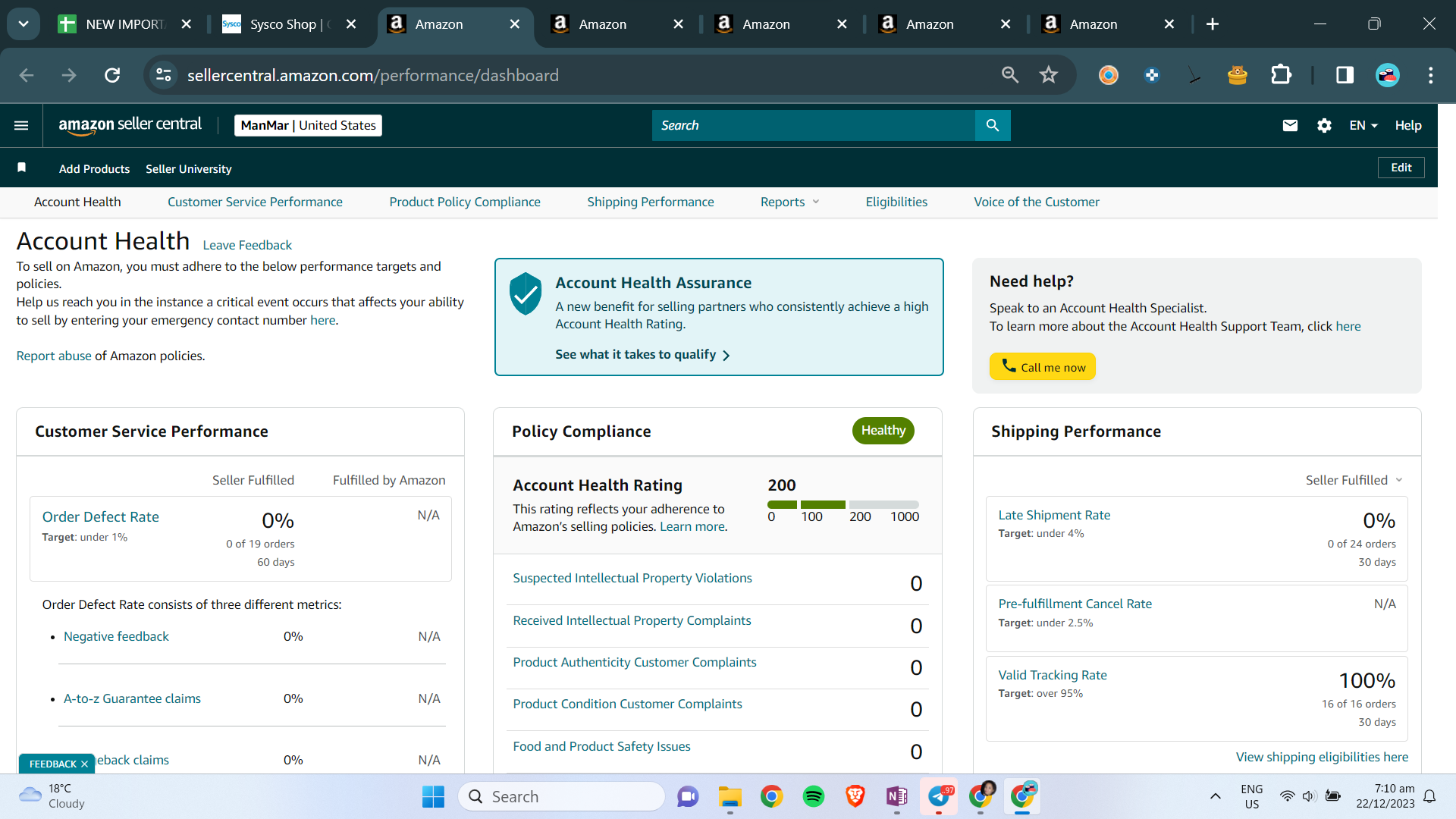Open the Help link
The height and width of the screenshot is (819, 1456).
[1408, 125]
